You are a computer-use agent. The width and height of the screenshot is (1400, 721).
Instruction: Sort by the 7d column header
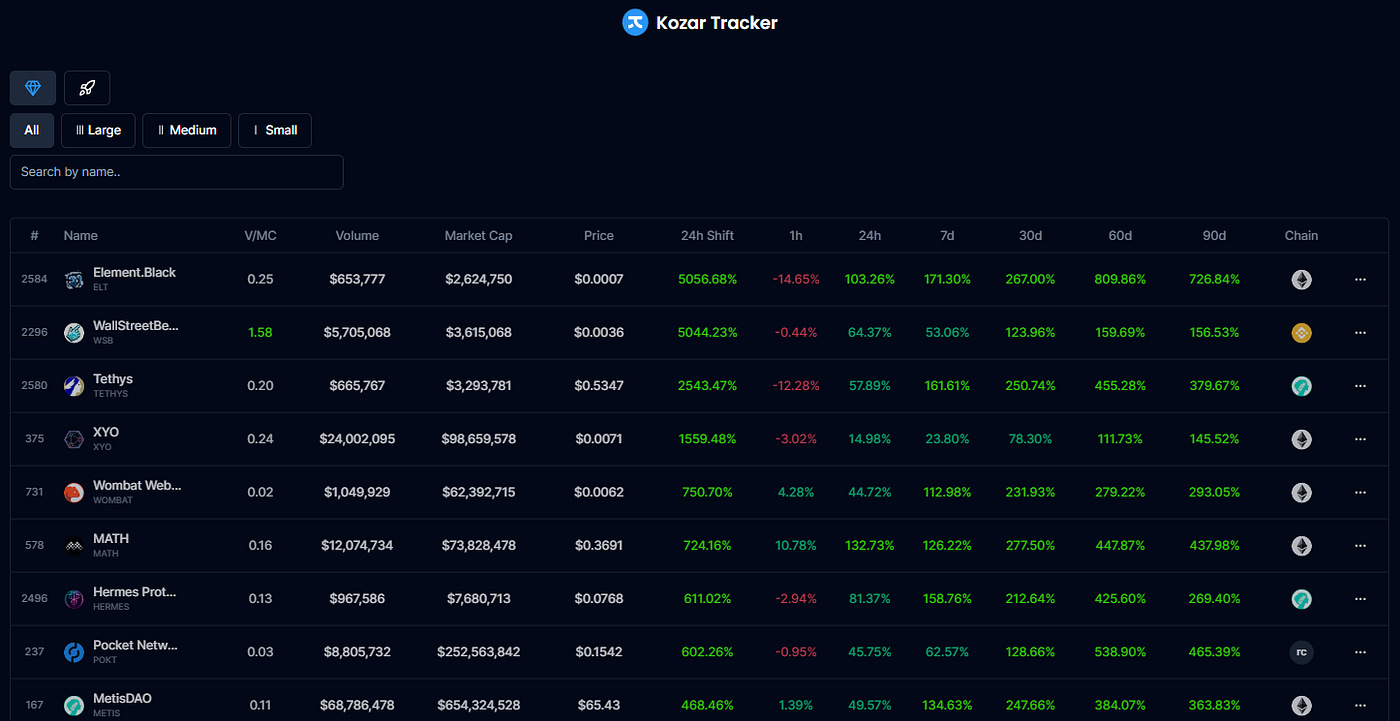pyautogui.click(x=947, y=236)
